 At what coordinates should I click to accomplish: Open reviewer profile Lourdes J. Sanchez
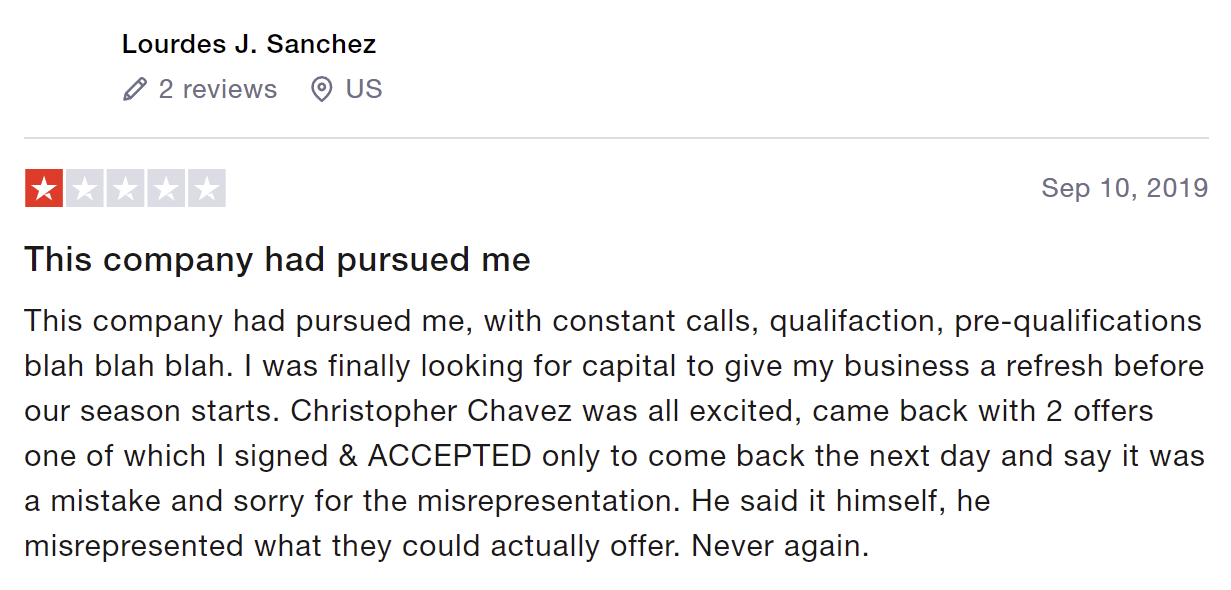[x=249, y=45]
